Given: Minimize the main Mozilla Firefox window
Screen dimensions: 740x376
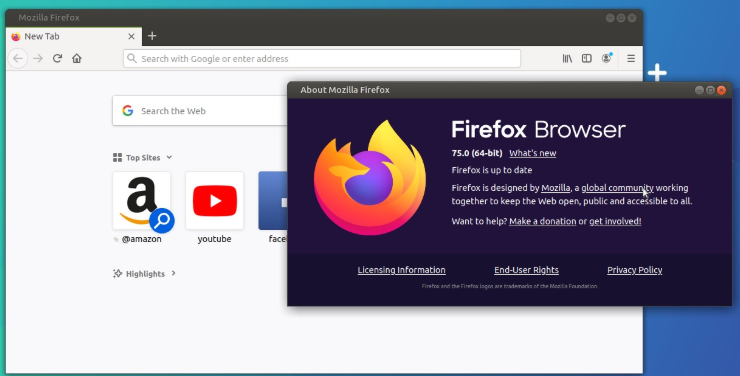Looking at the screenshot, I should [x=610, y=18].
